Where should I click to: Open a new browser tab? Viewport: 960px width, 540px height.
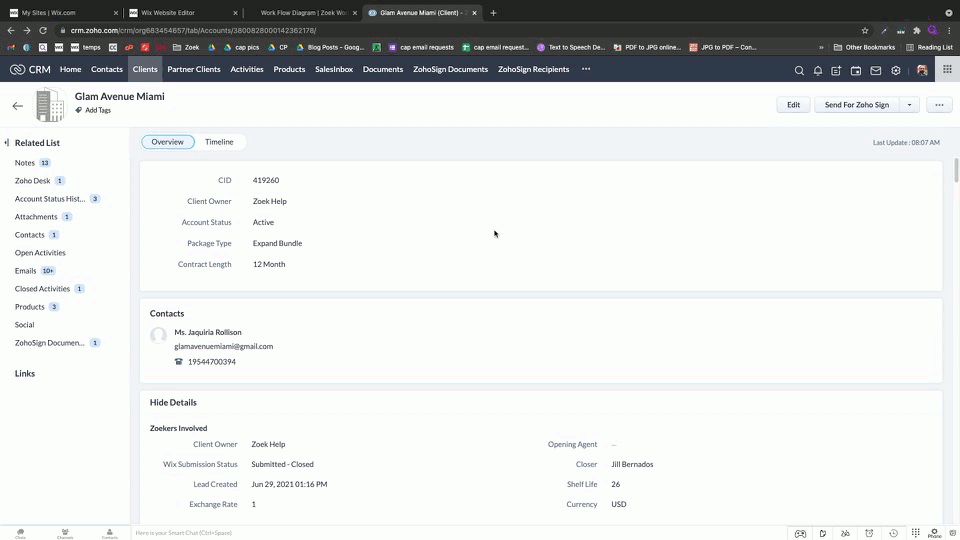click(493, 13)
